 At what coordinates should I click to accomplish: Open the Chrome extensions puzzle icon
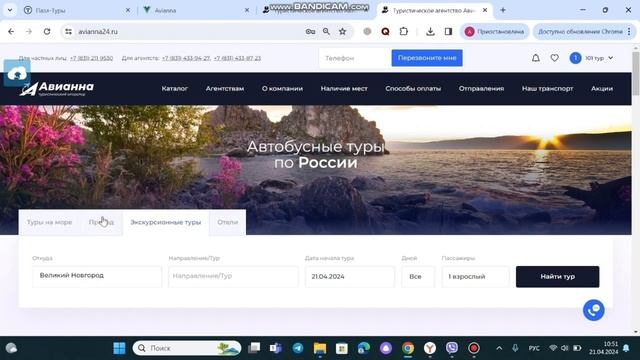pyautogui.click(x=404, y=31)
